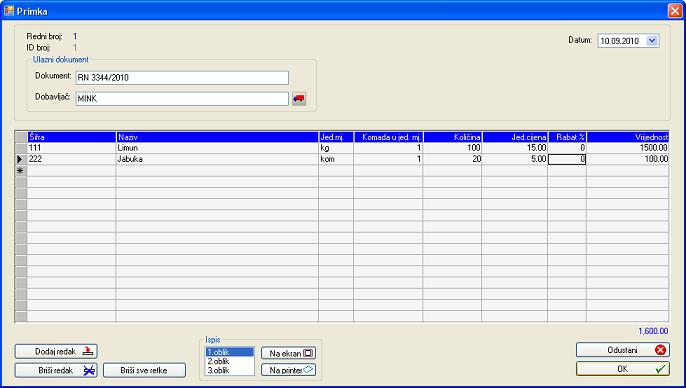Click the top-left grid corner selector

tap(21, 137)
